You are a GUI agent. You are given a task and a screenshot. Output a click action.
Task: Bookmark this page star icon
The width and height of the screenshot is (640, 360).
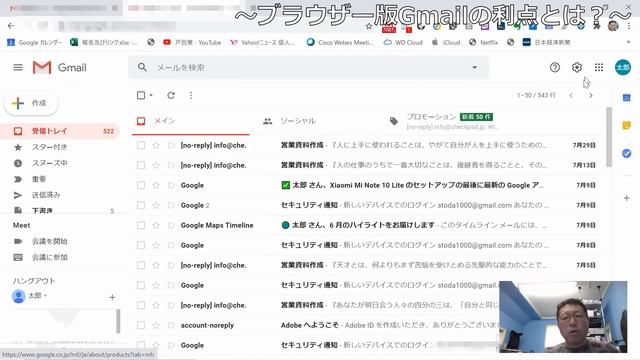click(x=369, y=26)
